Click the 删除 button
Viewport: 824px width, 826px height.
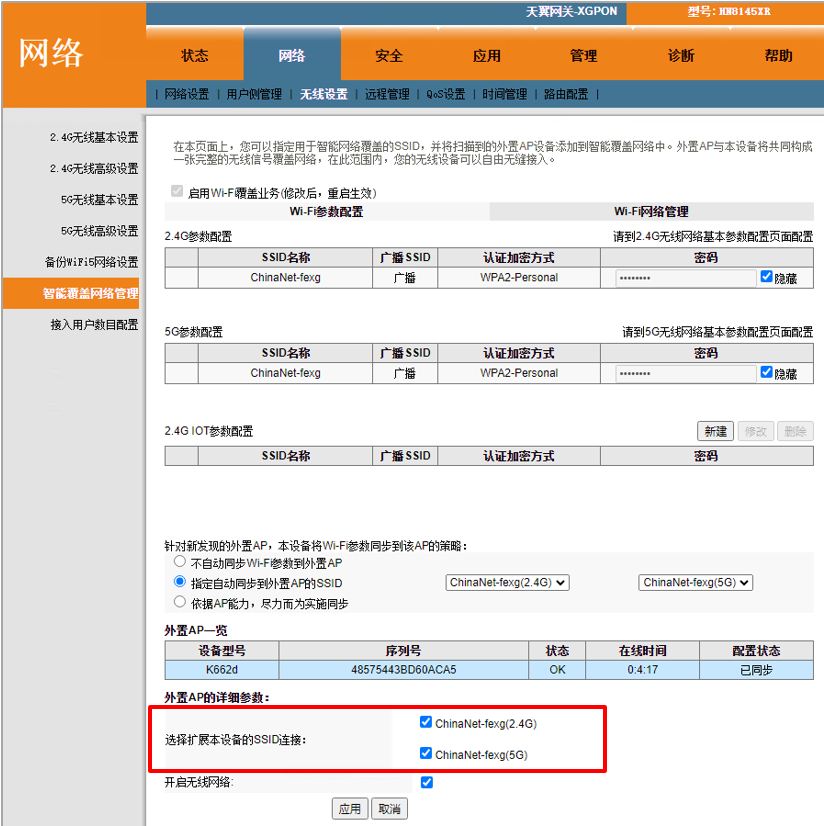tap(795, 431)
